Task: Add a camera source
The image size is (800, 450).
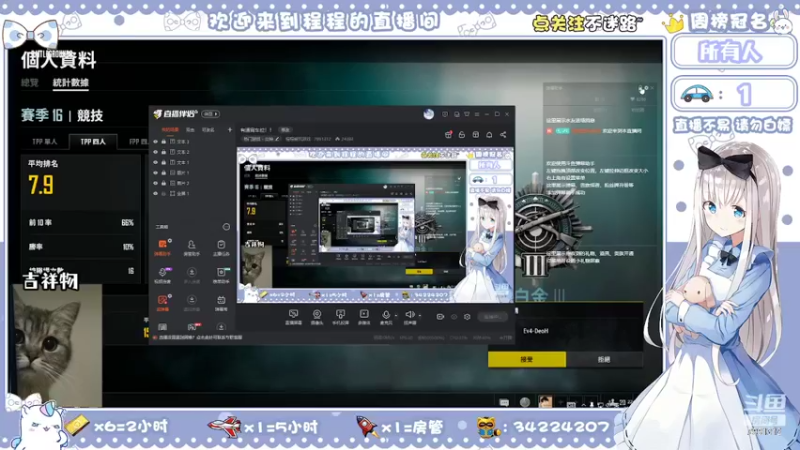Action: click(x=317, y=317)
